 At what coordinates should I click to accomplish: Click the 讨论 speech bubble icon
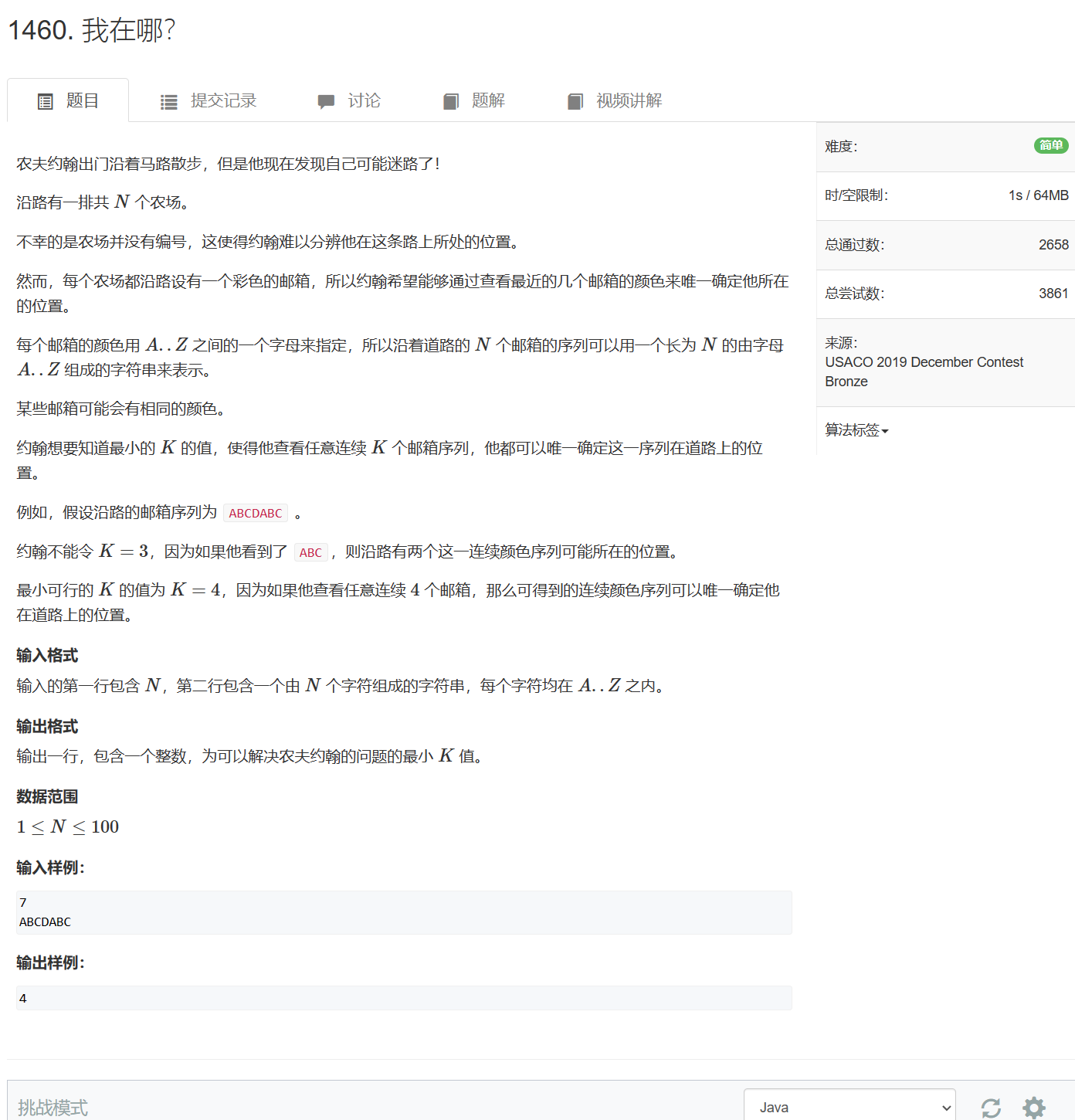[325, 100]
